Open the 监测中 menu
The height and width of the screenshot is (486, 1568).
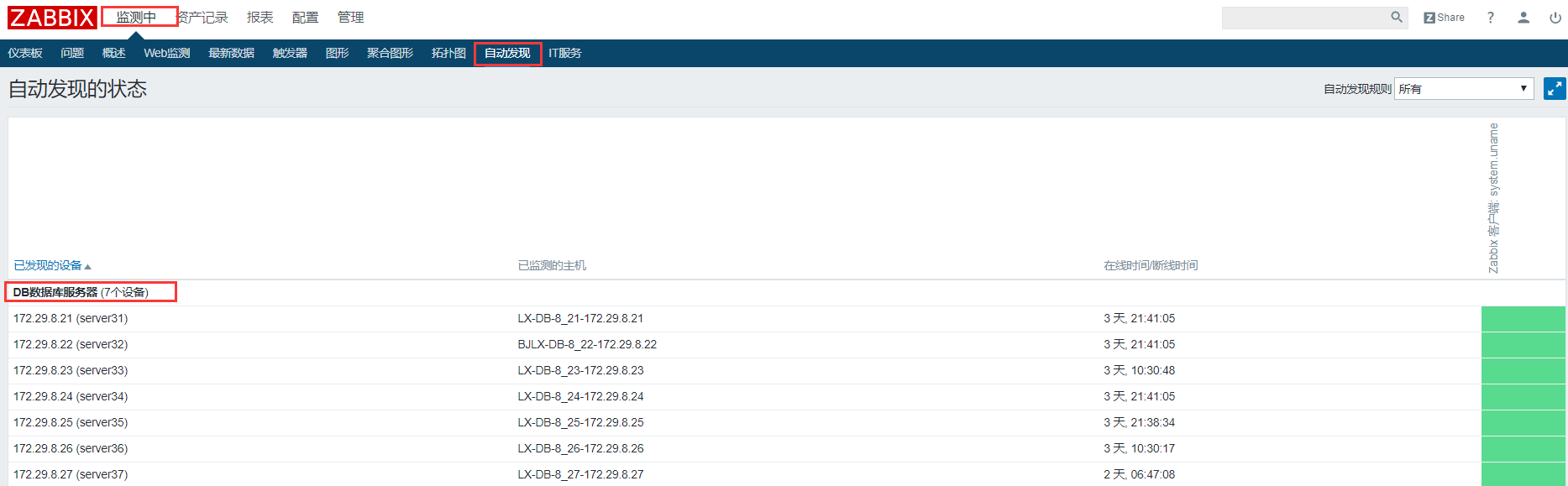[136, 17]
